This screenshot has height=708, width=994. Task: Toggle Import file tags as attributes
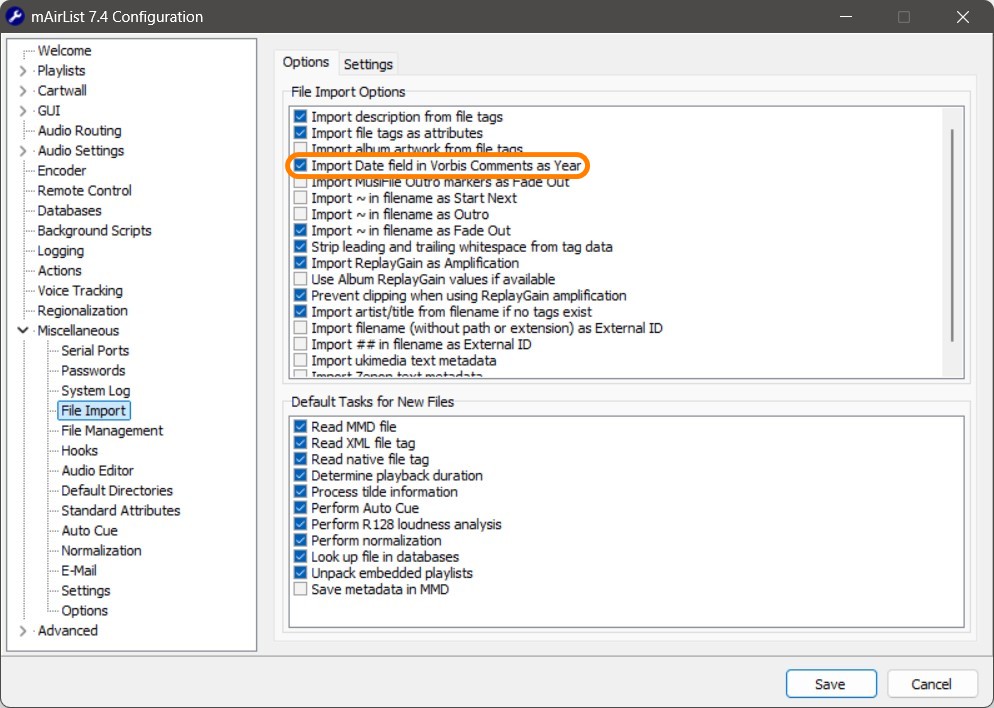coord(300,133)
